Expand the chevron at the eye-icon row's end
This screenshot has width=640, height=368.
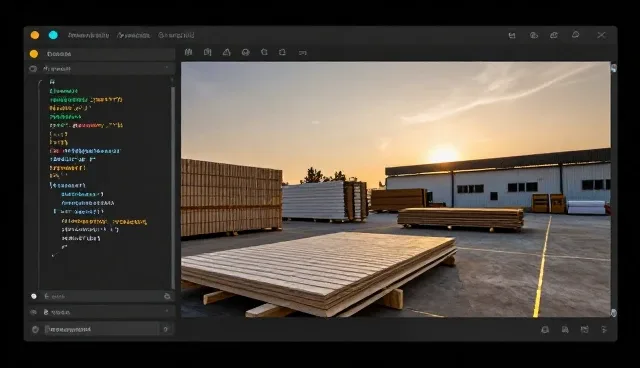coord(167,312)
